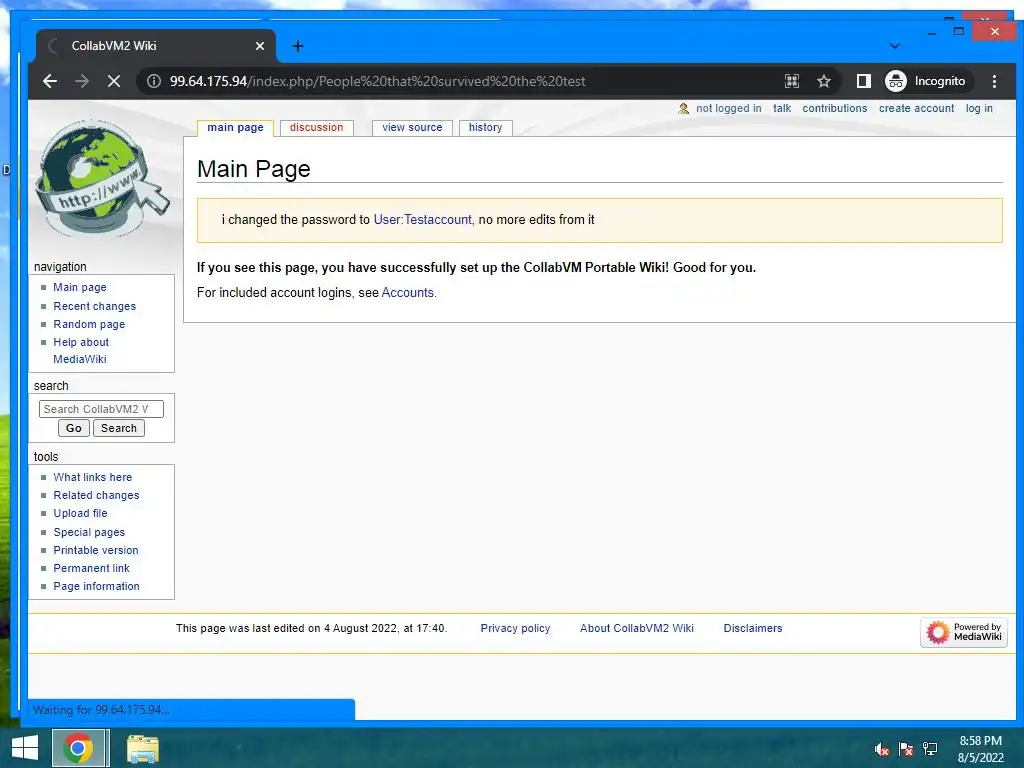Image resolution: width=1024 pixels, height=768 pixels.
Task: Open the Action Center flag icon
Action: click(x=906, y=749)
